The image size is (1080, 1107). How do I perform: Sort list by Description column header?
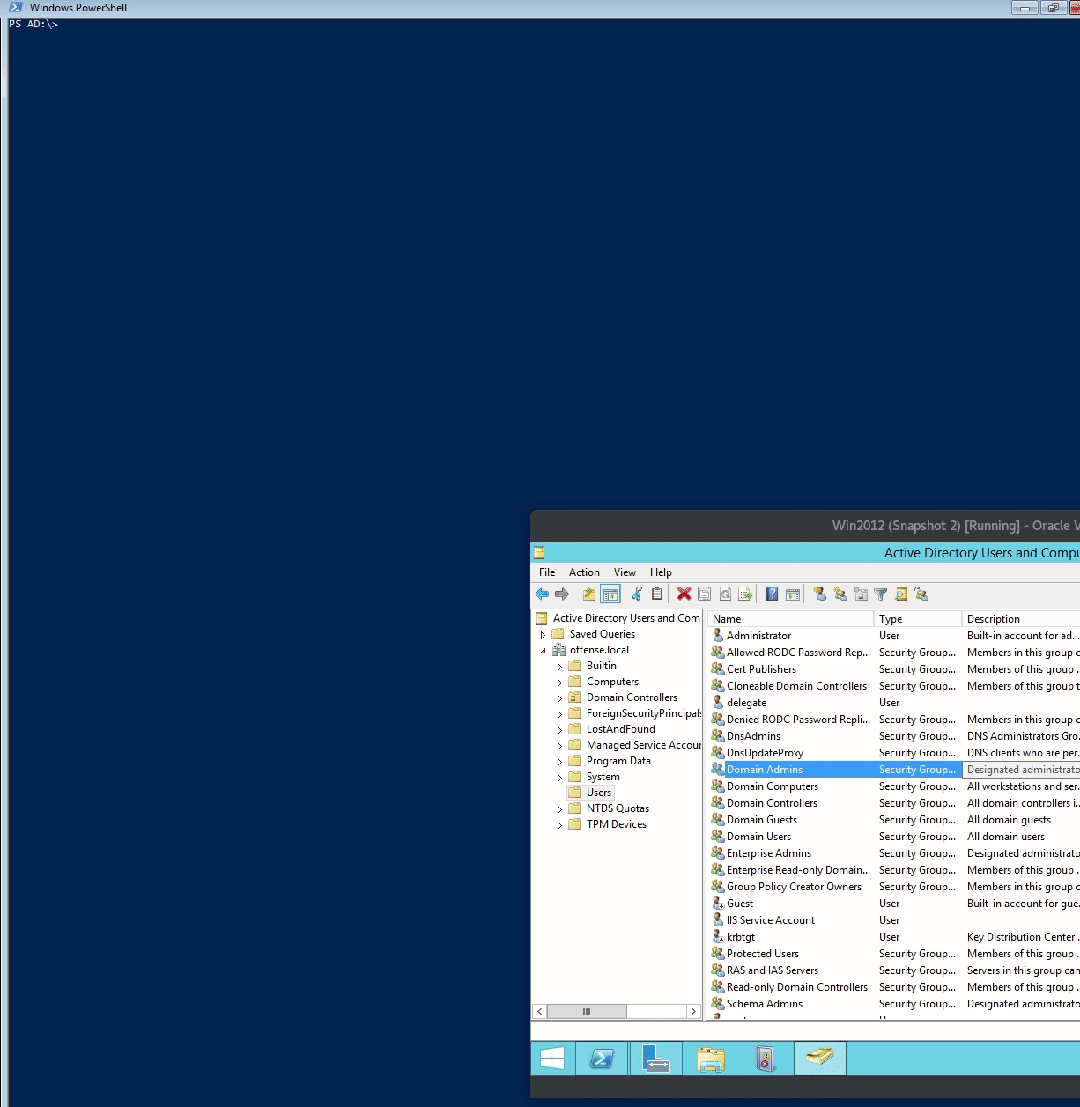pyautogui.click(x=1021, y=619)
